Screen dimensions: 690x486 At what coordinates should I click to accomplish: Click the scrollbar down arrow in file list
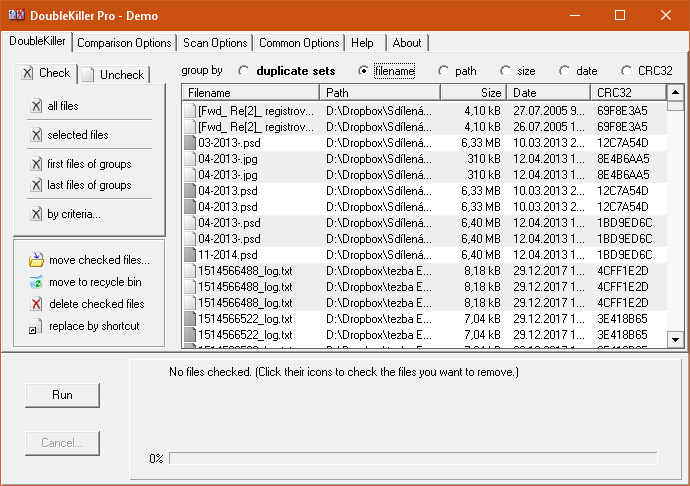click(x=675, y=341)
